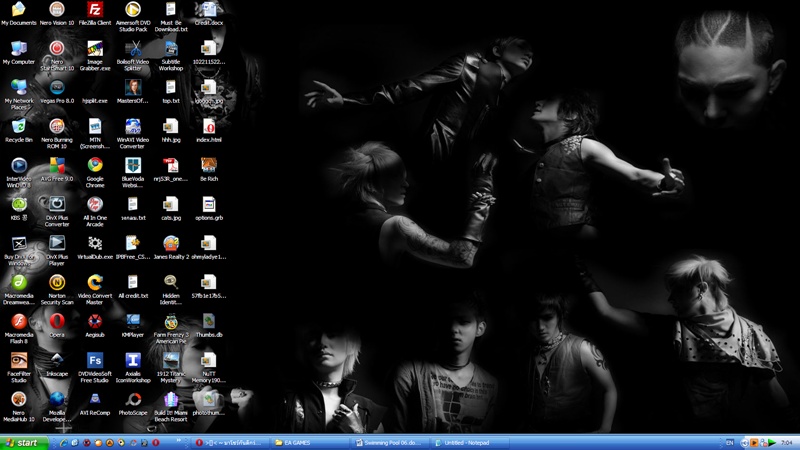Launch the PhotoScape desktop icon
The height and width of the screenshot is (450, 800).
coord(133,404)
